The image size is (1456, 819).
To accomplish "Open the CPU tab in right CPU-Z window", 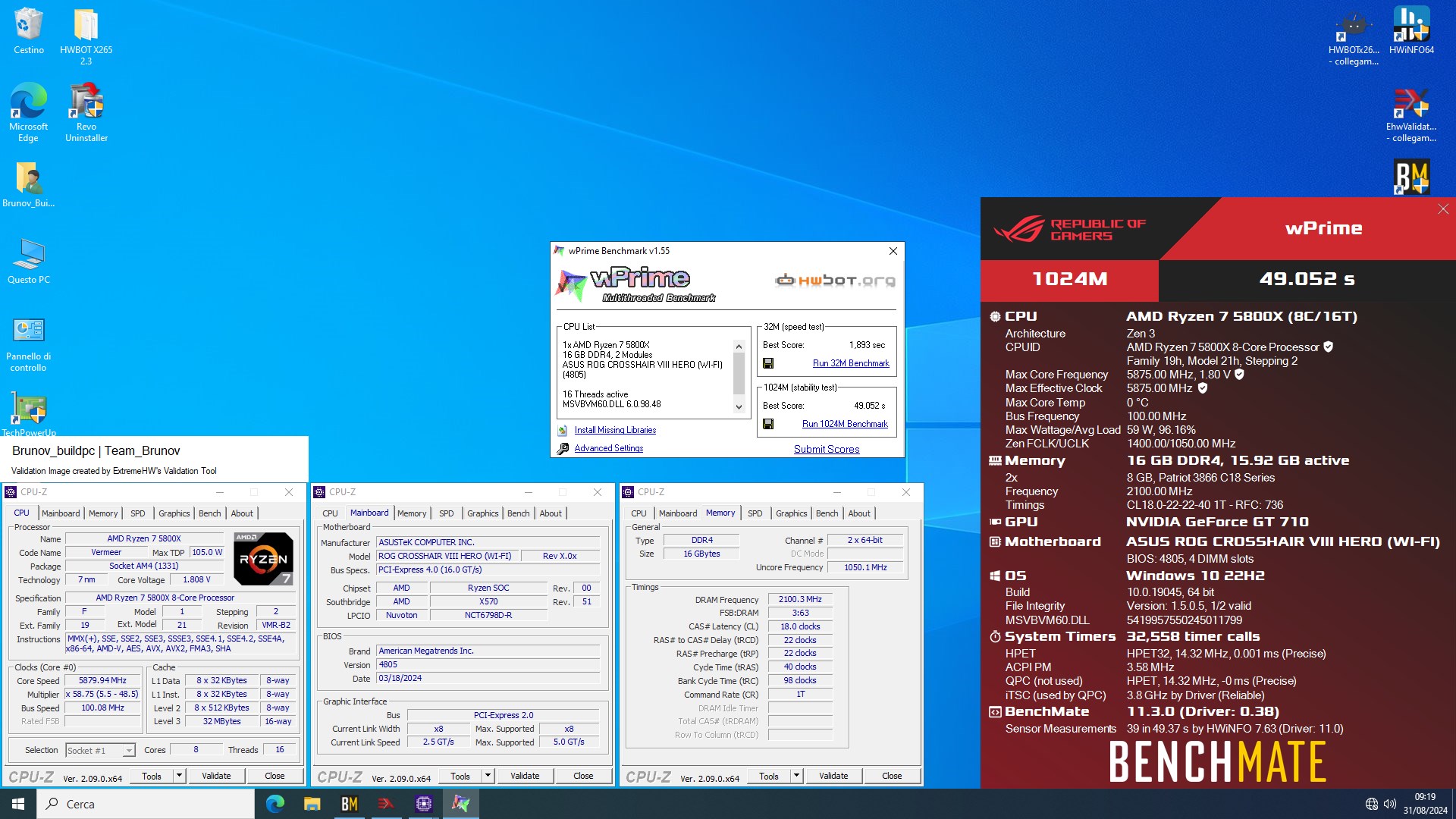I will [639, 513].
